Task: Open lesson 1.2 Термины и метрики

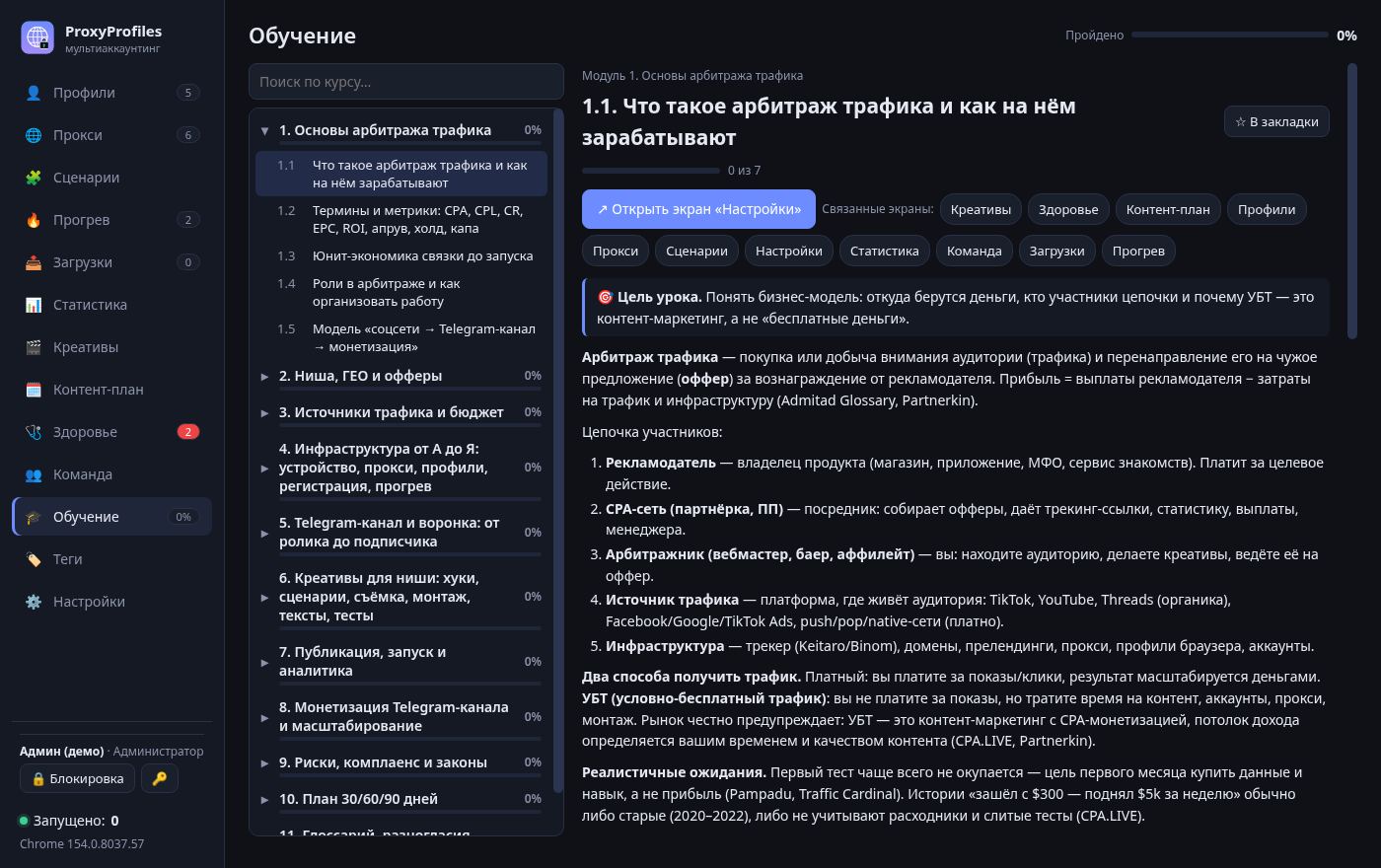Action: click(401, 219)
